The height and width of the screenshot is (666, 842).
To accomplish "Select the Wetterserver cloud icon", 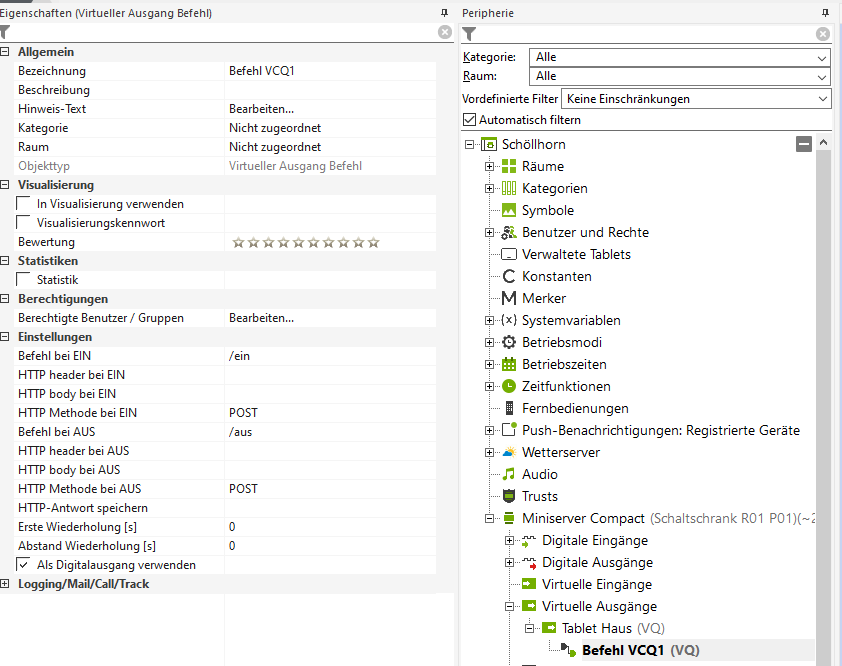I will 509,452.
